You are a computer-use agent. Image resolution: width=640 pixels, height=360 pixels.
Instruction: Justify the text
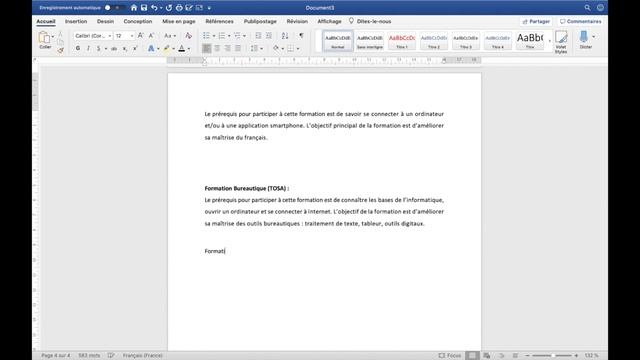tap(238, 49)
